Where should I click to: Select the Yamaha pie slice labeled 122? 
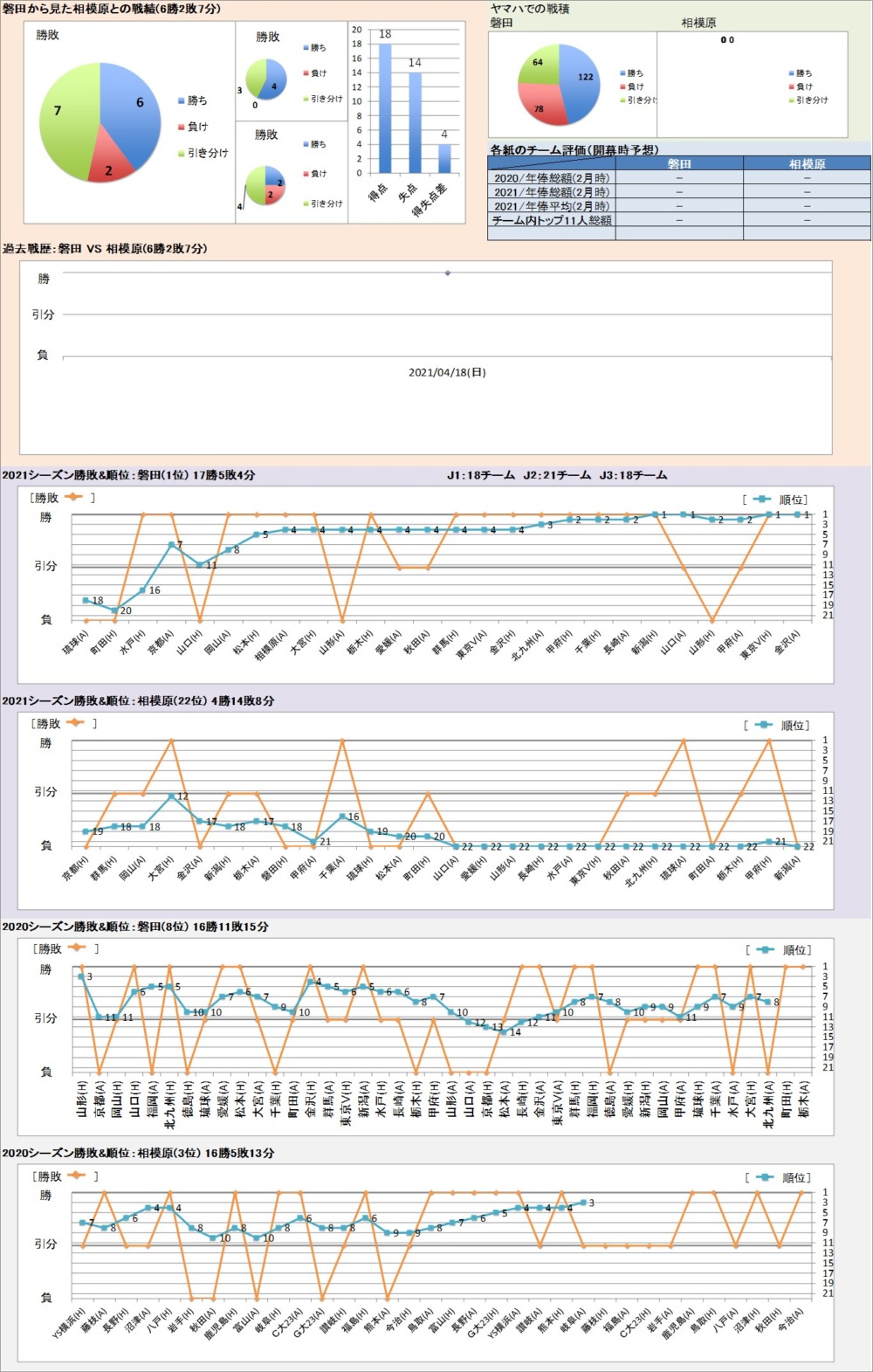(581, 80)
